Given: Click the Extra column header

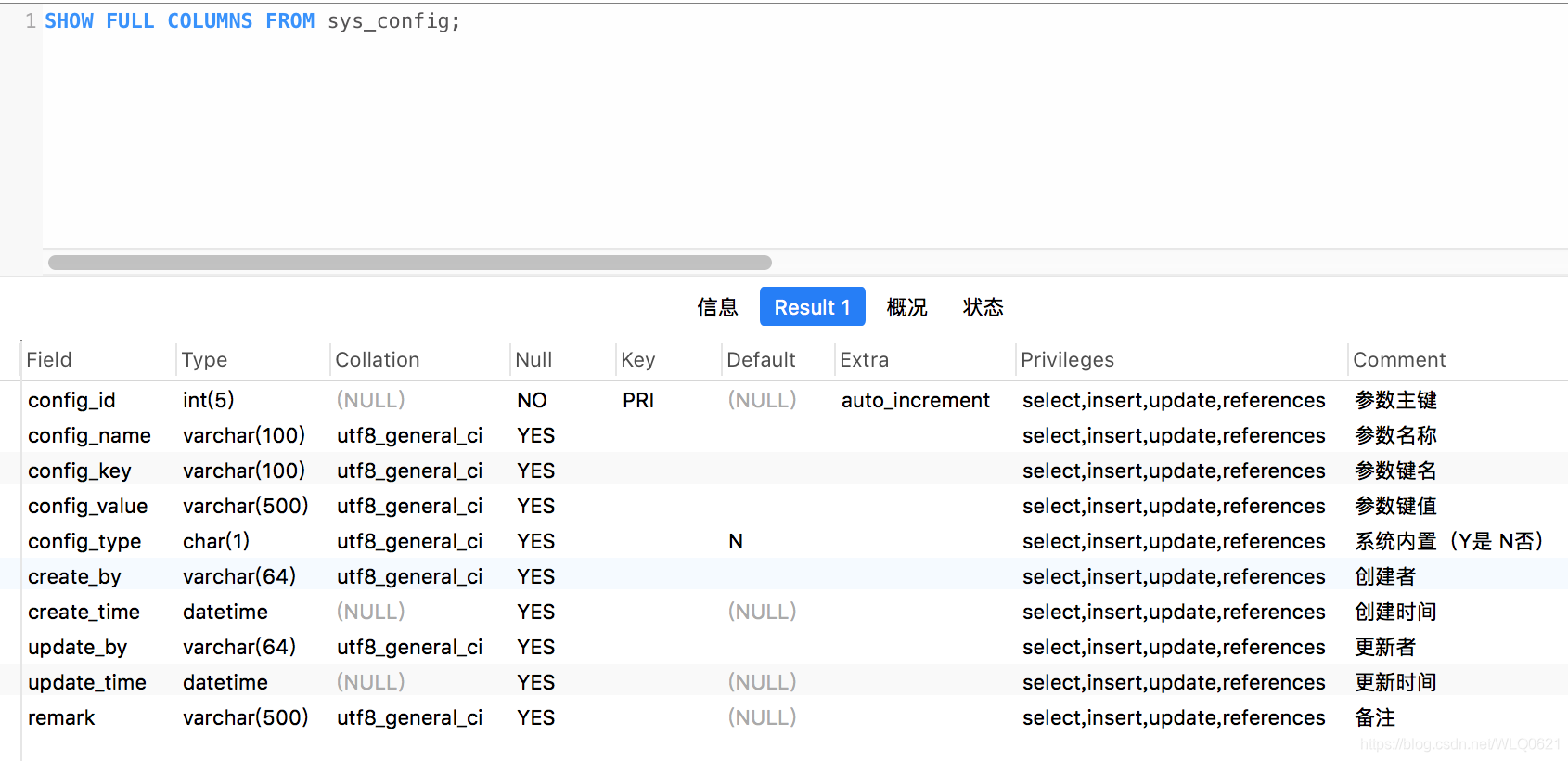Looking at the screenshot, I should tap(864, 359).
